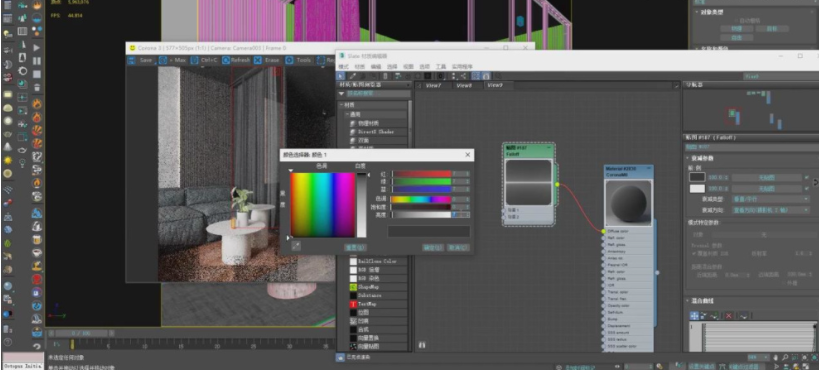819x370 pixels.
Task: Click the brightness value input field
Action: (461, 214)
